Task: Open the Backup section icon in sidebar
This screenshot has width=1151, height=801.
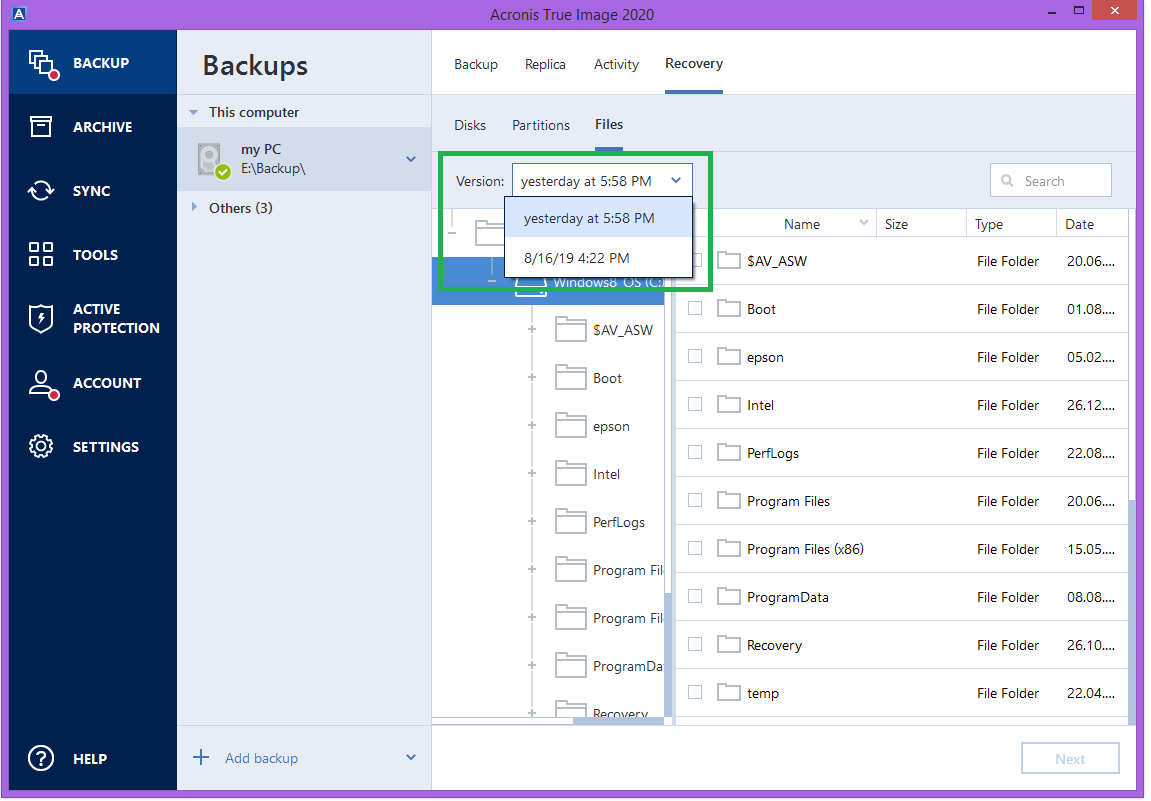Action: [43, 64]
